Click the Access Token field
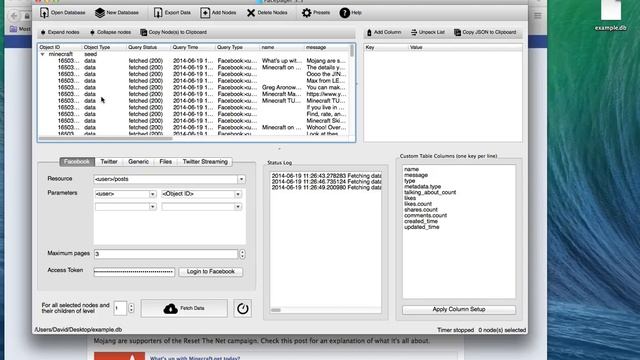 [x=134, y=272]
